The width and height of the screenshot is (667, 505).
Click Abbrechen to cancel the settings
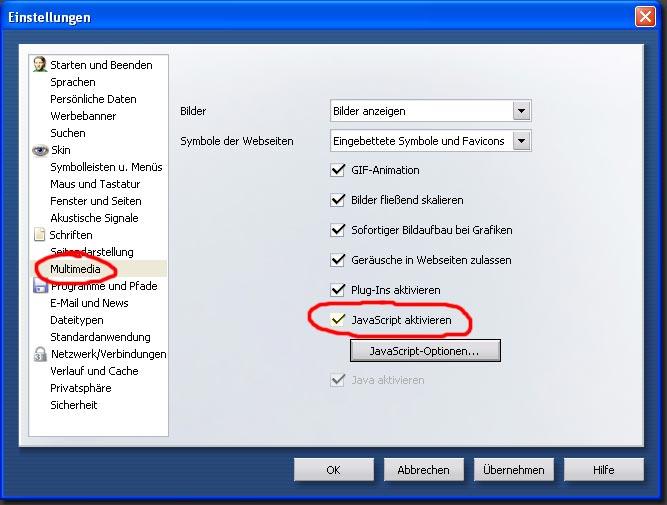(423, 469)
